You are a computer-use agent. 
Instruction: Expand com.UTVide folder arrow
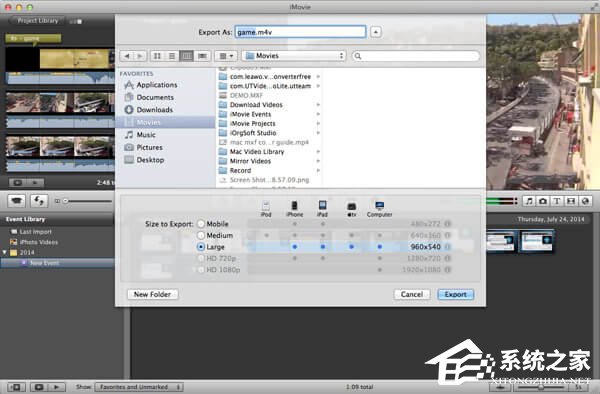click(x=318, y=86)
